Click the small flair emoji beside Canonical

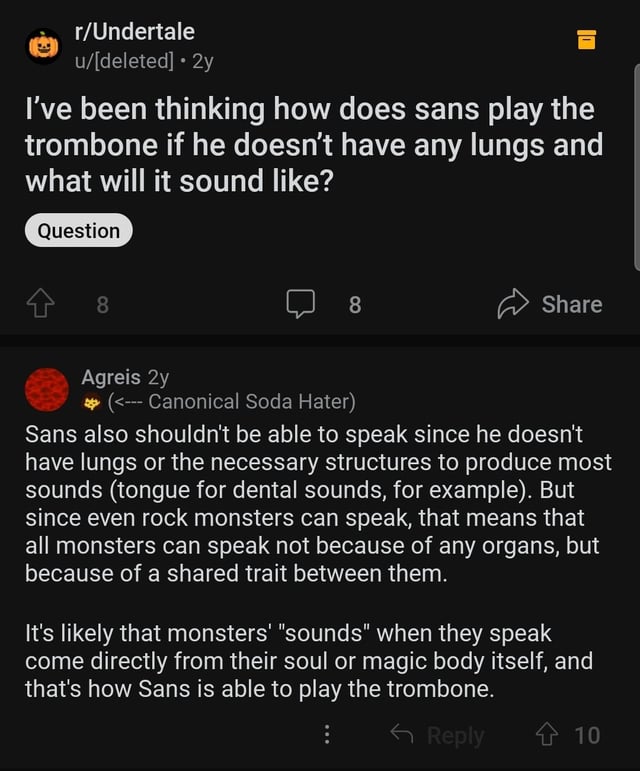(92, 402)
